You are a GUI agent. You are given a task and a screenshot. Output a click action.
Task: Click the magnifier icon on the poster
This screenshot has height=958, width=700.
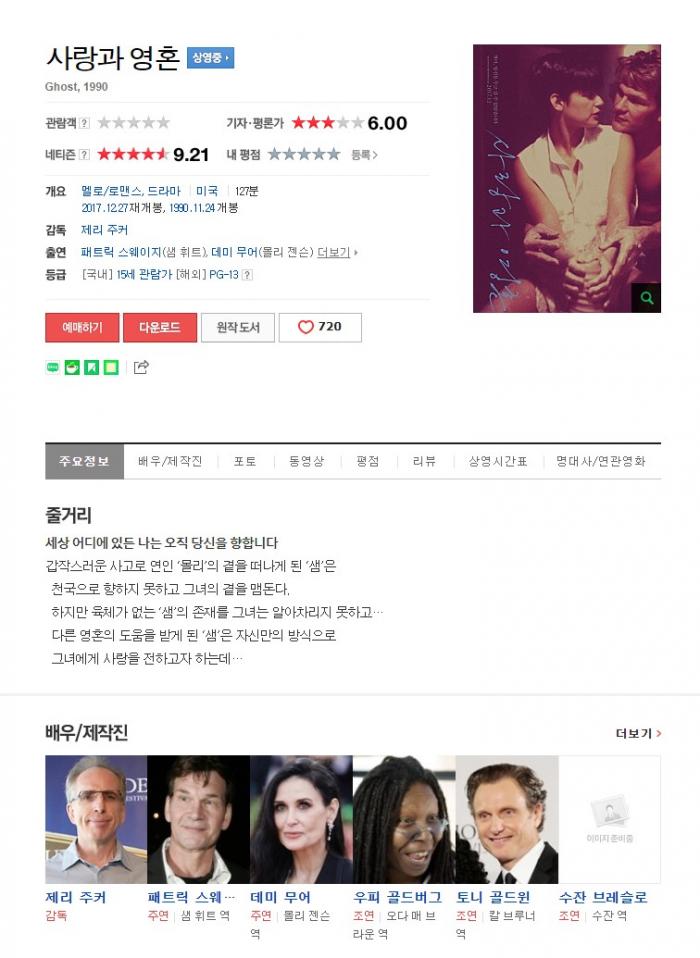647,298
